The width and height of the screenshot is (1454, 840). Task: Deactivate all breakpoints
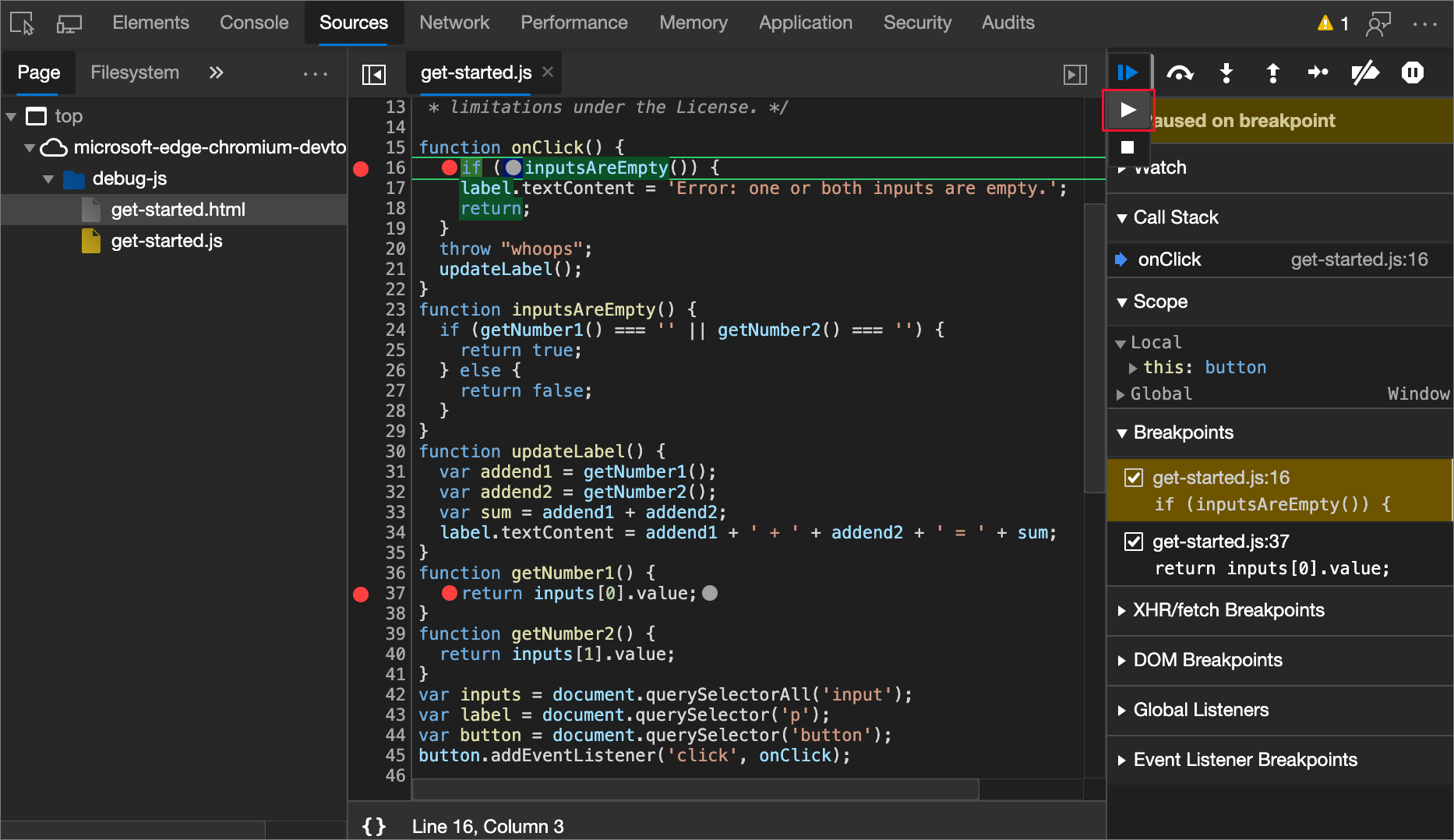click(x=1365, y=72)
